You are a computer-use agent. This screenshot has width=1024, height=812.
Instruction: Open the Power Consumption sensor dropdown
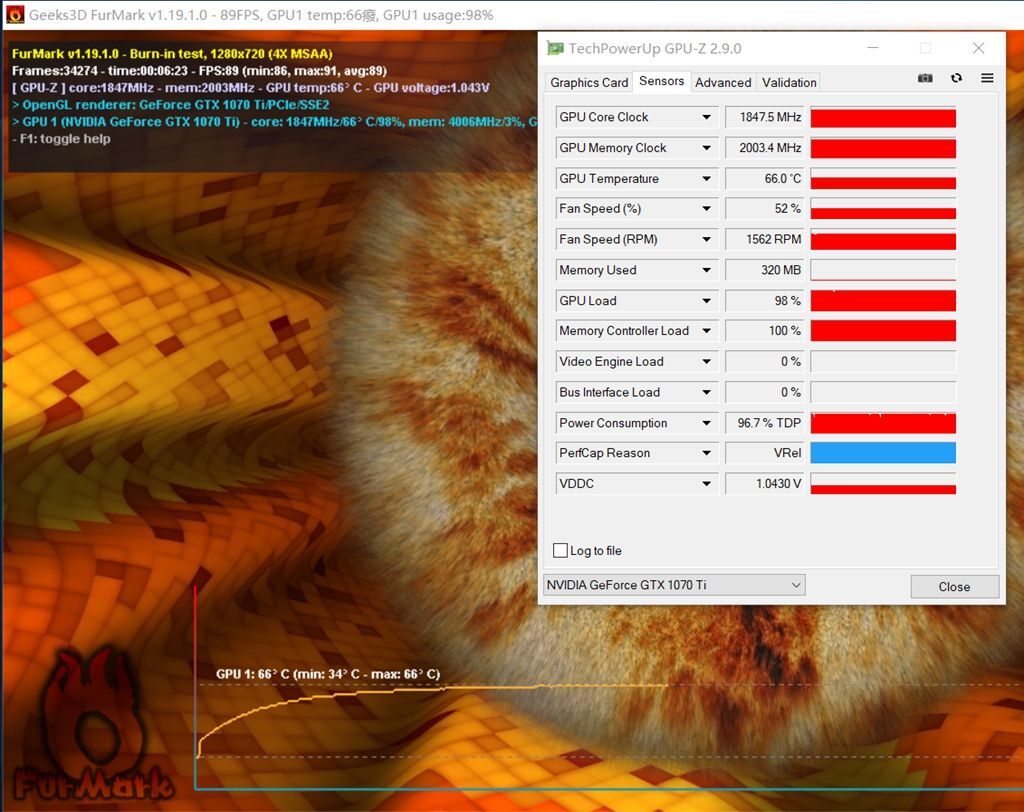(x=706, y=423)
